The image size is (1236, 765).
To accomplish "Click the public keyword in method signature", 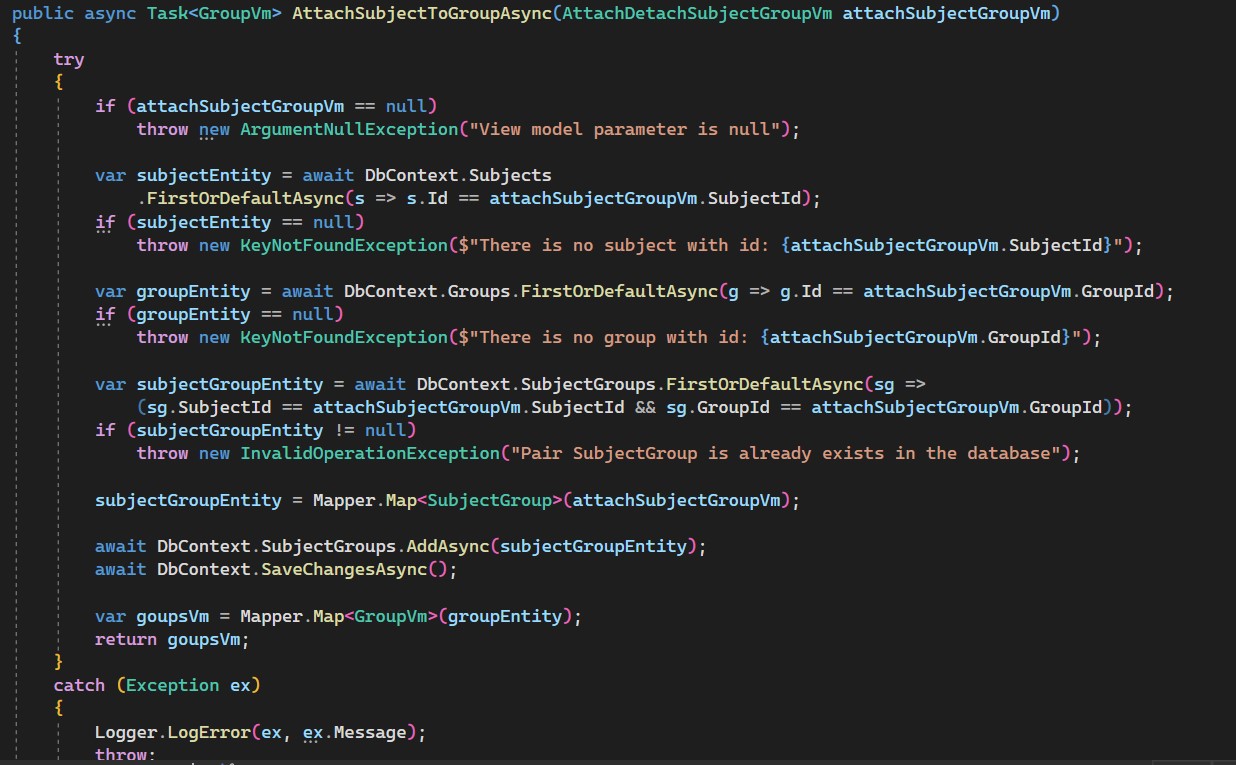I will [x=42, y=13].
